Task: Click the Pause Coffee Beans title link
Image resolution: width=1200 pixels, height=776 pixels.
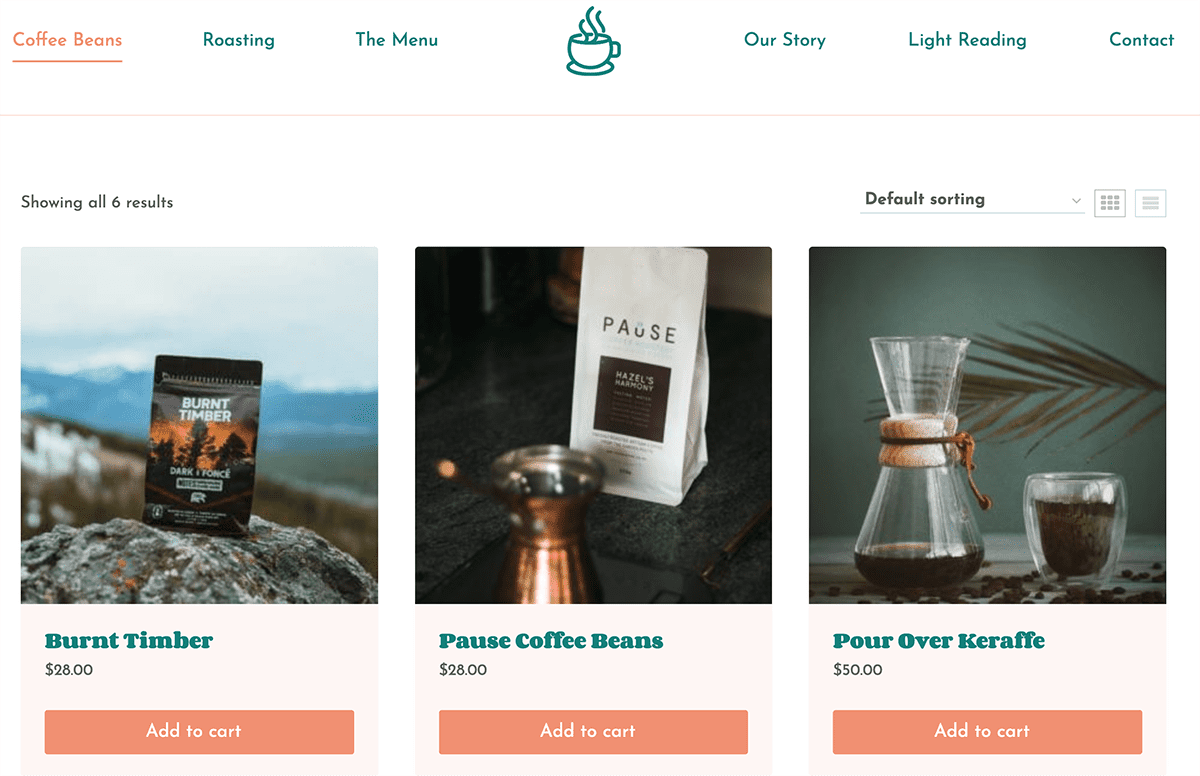Action: (x=551, y=641)
